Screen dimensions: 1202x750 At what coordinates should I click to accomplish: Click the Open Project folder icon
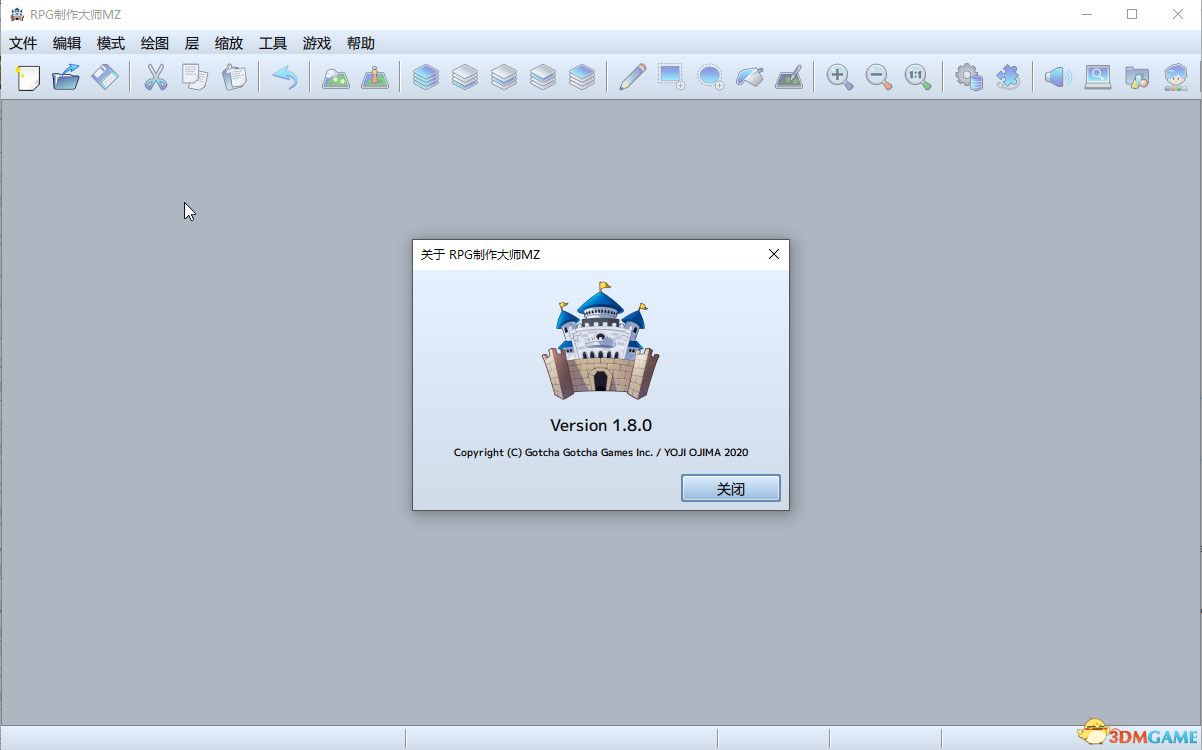pos(66,77)
